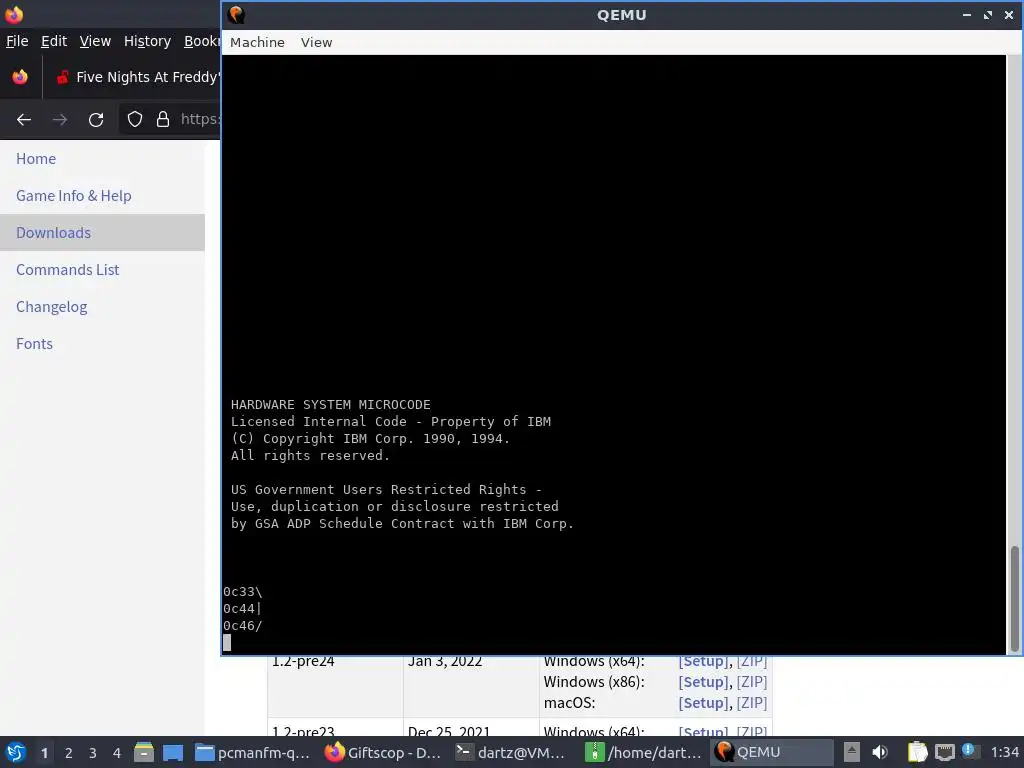Select Downloads in the website sidebar

[54, 232]
